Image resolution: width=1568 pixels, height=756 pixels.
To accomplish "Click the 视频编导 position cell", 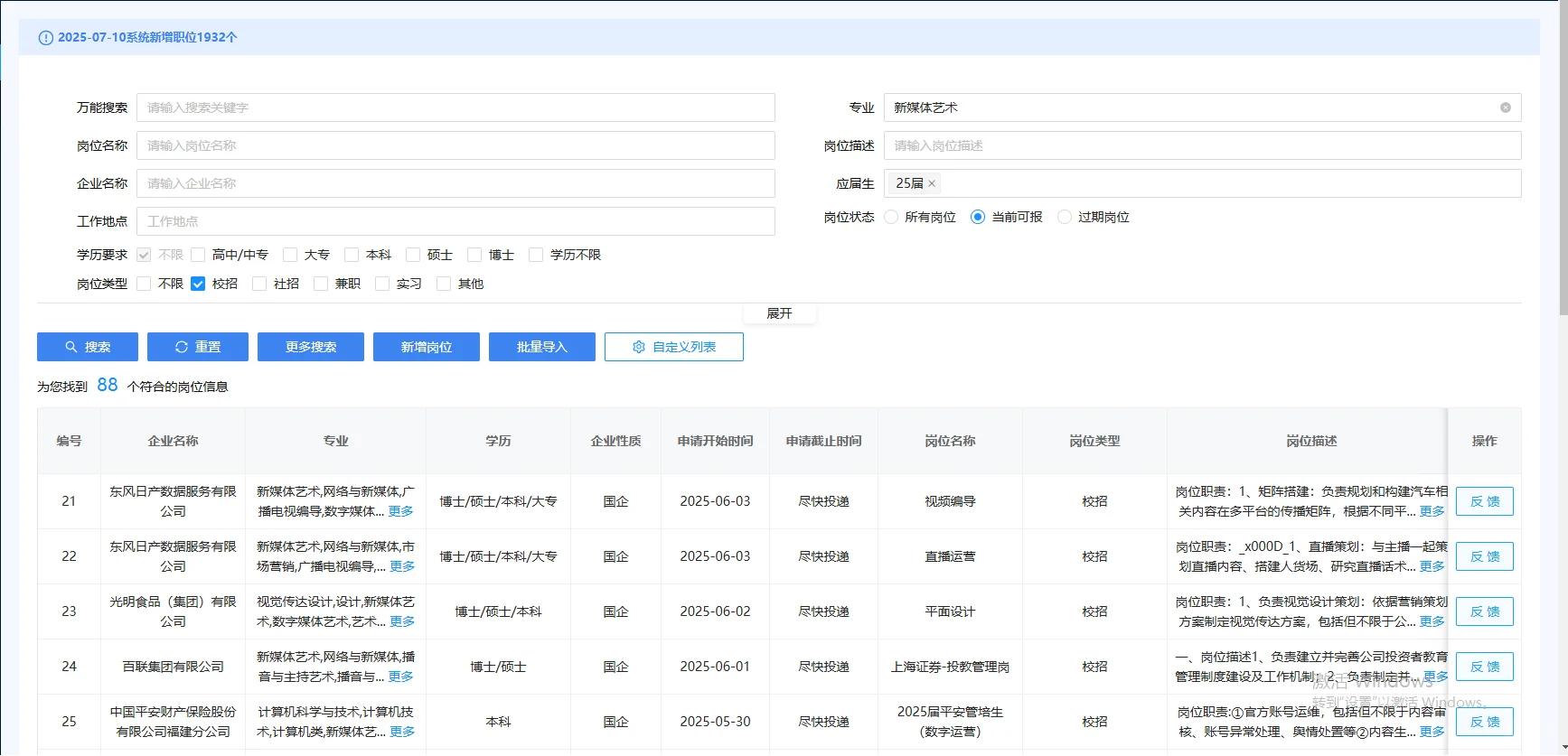I will (x=951, y=501).
